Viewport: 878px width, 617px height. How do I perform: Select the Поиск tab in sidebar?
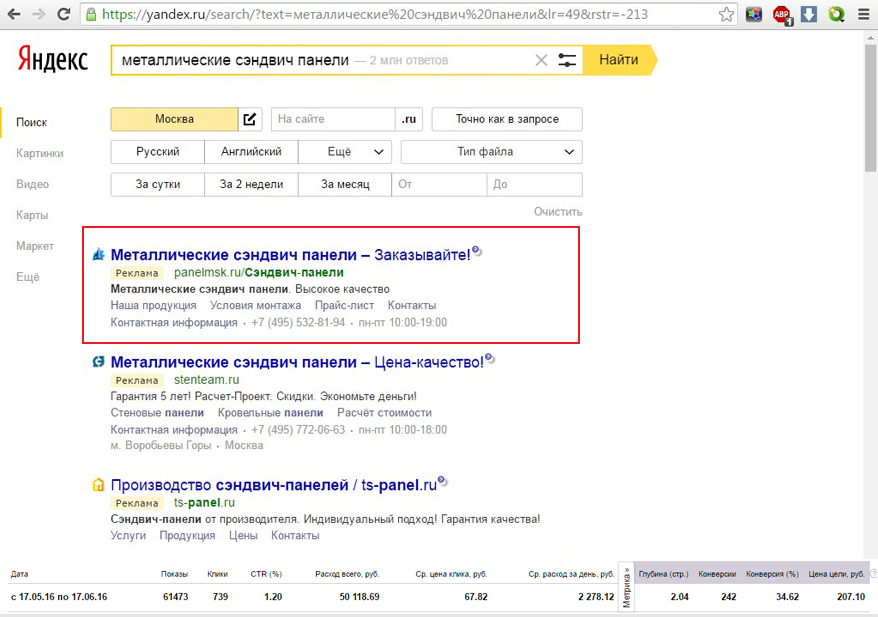(x=31, y=122)
